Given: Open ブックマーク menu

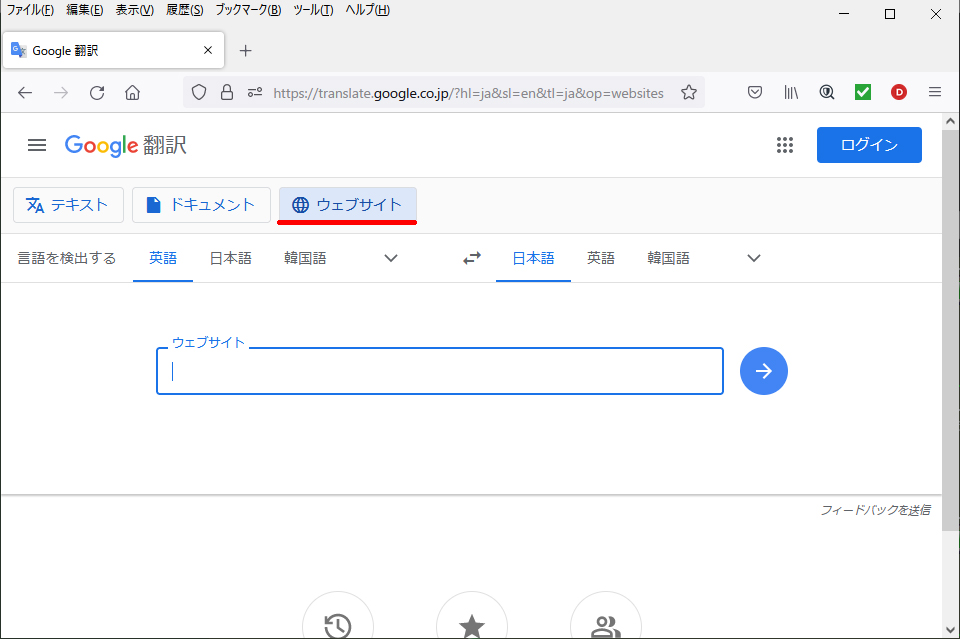Looking at the screenshot, I should point(248,10).
